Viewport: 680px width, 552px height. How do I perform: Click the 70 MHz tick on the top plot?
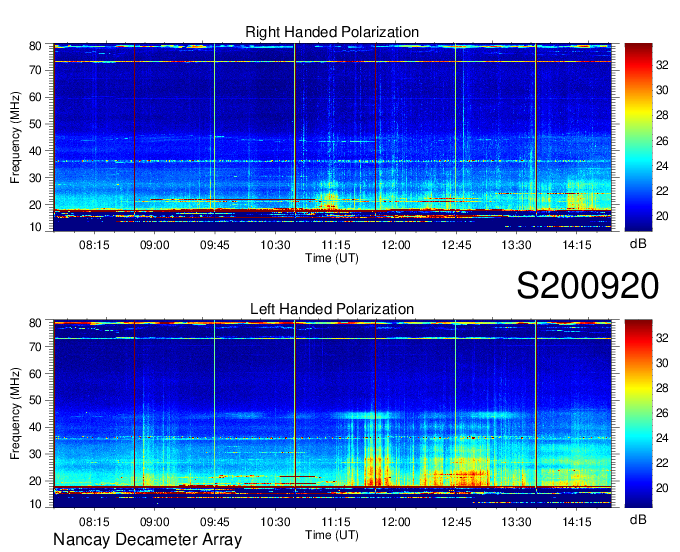tap(35, 70)
